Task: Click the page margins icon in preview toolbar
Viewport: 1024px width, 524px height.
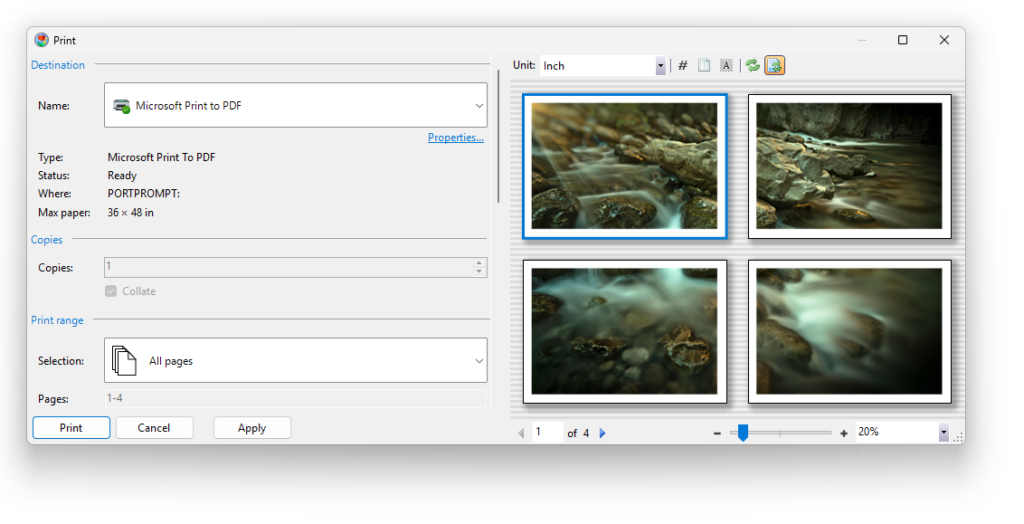Action: [x=704, y=66]
